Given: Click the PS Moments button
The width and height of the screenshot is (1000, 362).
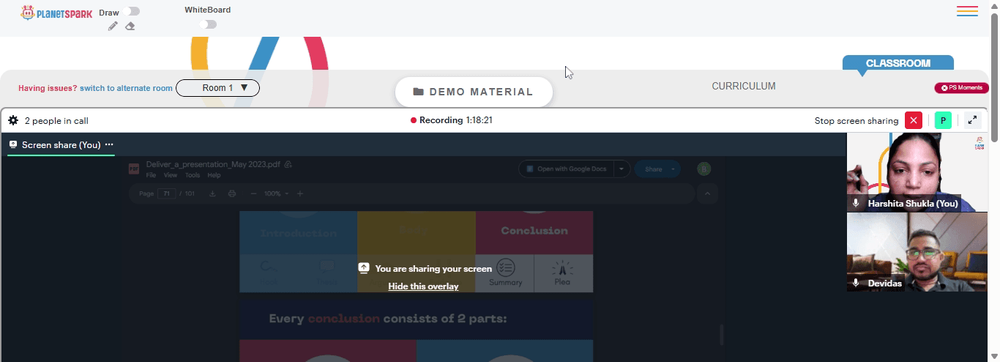Looking at the screenshot, I should coord(961,88).
